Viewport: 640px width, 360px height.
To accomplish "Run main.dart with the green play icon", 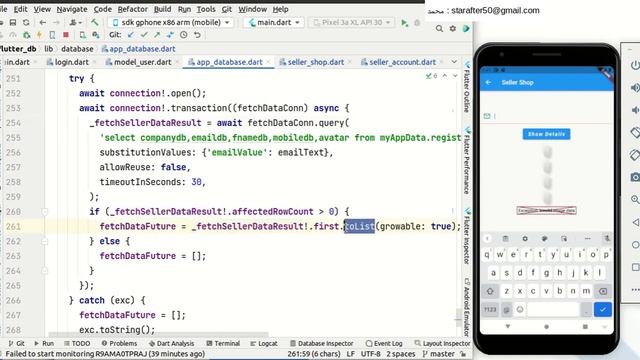I will [x=404, y=23].
